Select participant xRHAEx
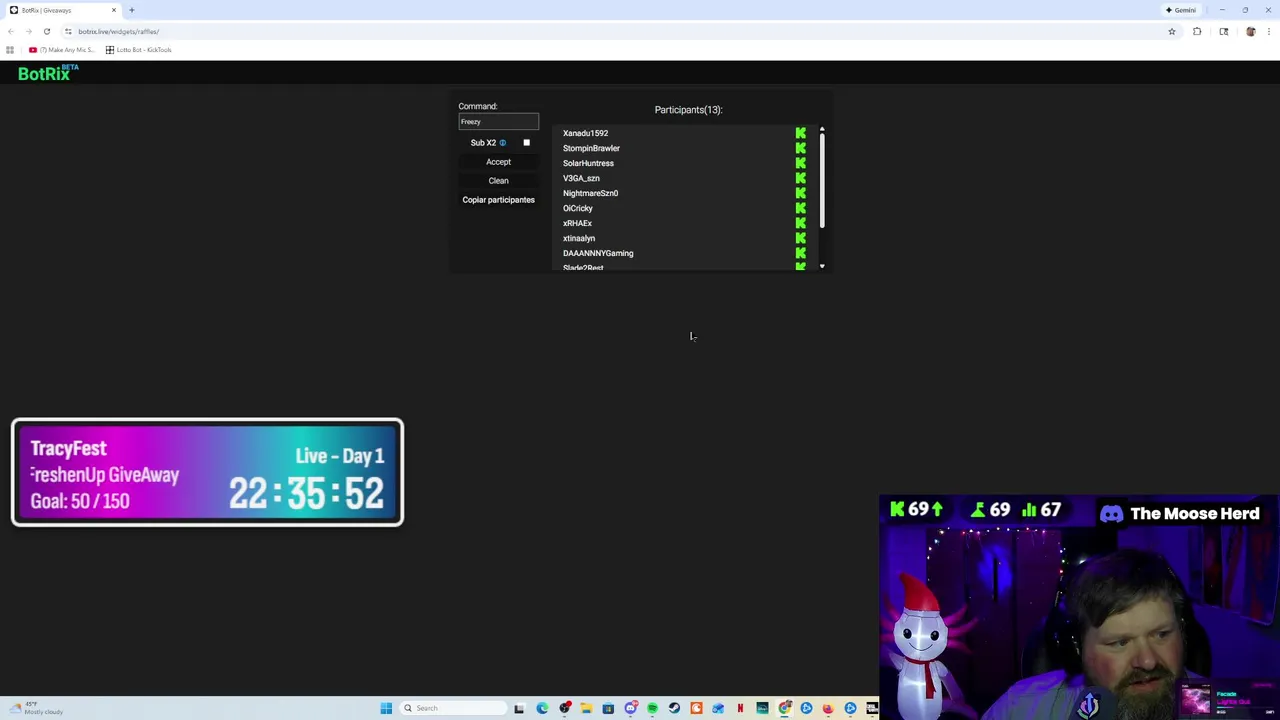 click(577, 223)
